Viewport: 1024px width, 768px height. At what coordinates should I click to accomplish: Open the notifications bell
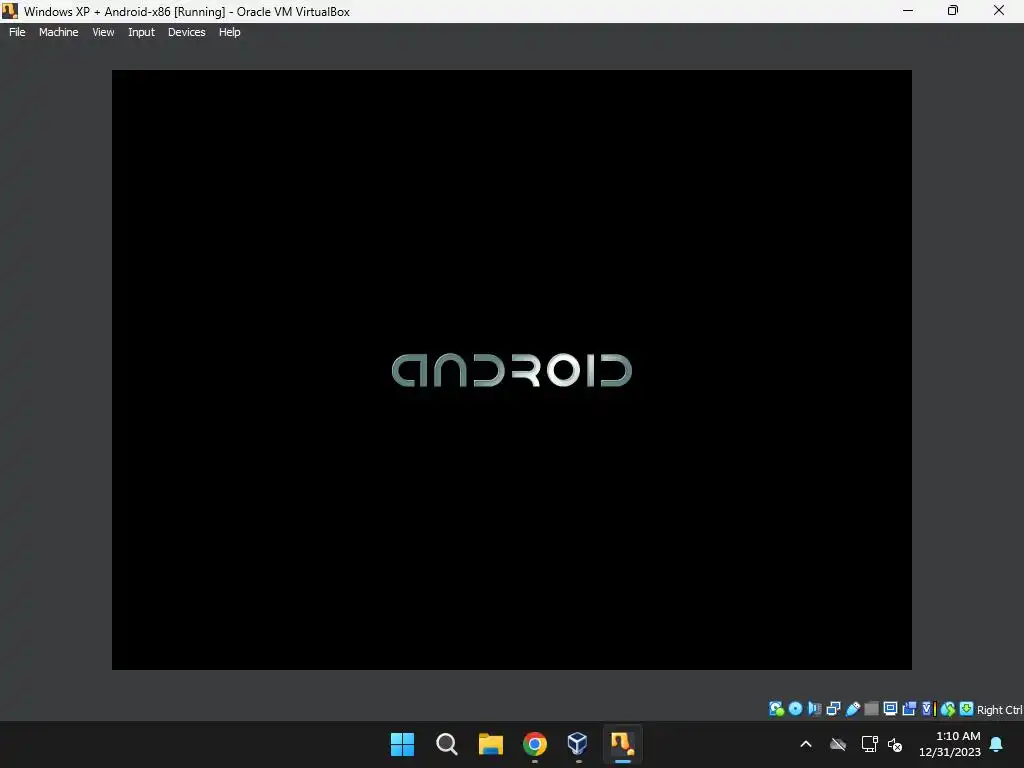[997, 744]
